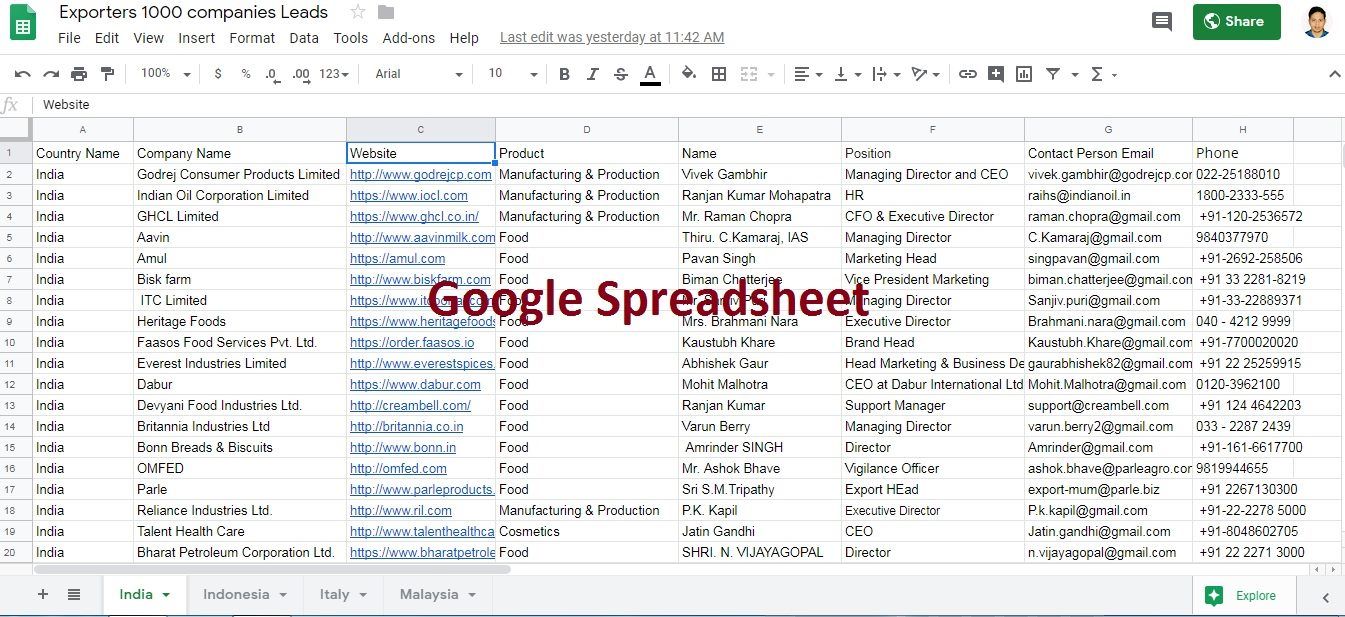Insert a comment from the toolbar
The height and width of the screenshot is (617, 1345).
[x=995, y=74]
